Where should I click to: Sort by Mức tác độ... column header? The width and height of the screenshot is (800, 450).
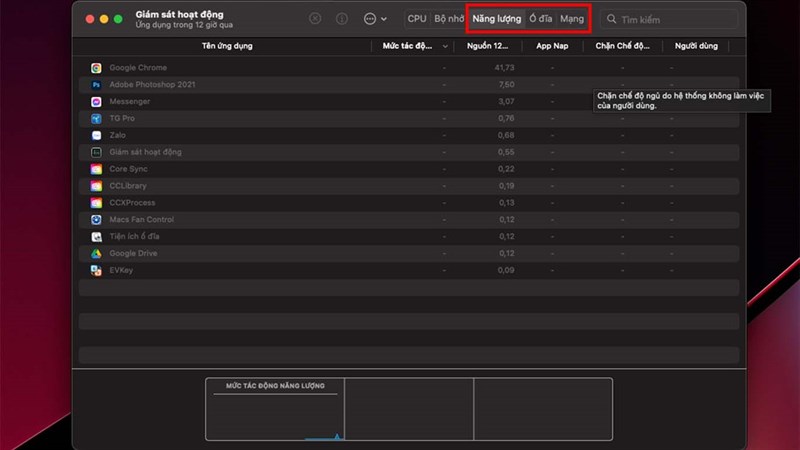pyautogui.click(x=407, y=46)
